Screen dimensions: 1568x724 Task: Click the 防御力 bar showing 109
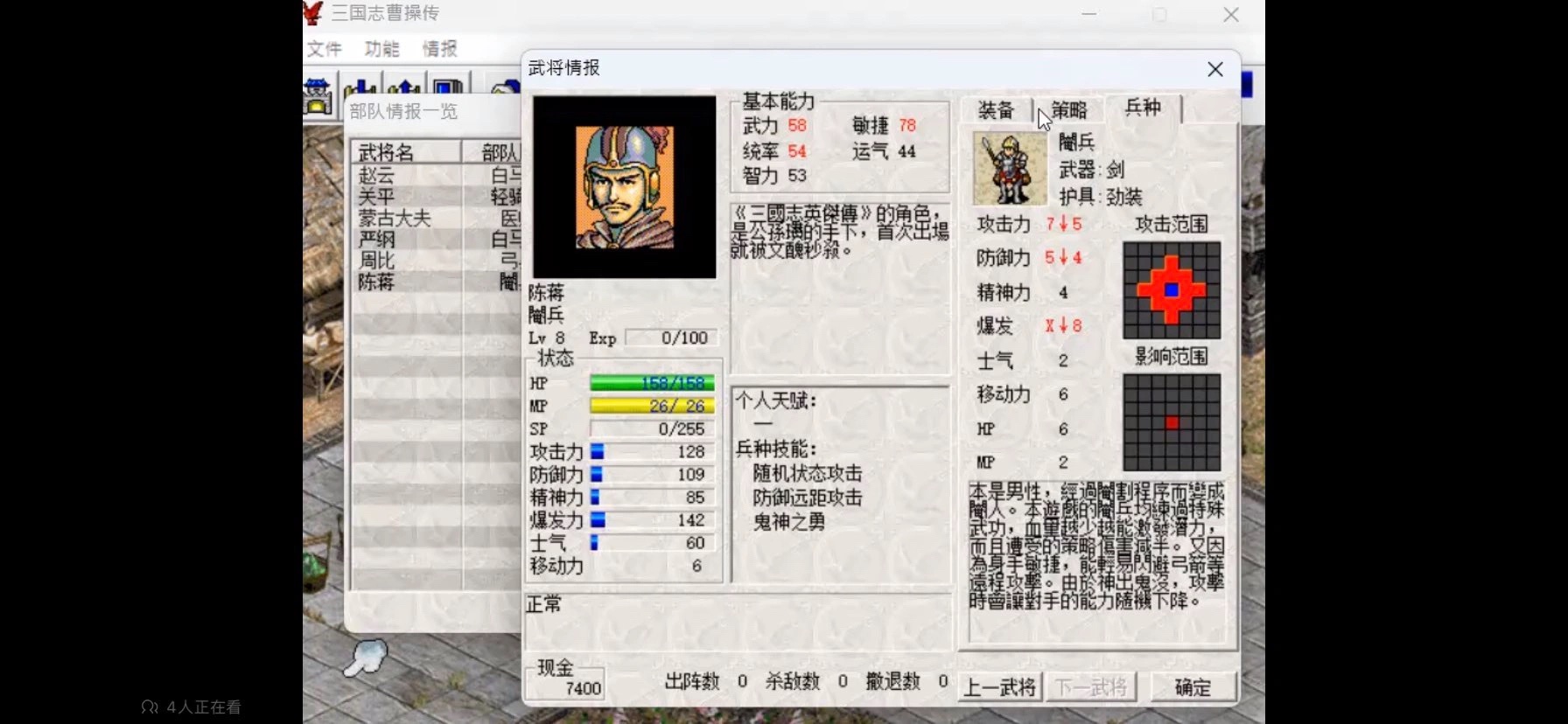coord(652,474)
